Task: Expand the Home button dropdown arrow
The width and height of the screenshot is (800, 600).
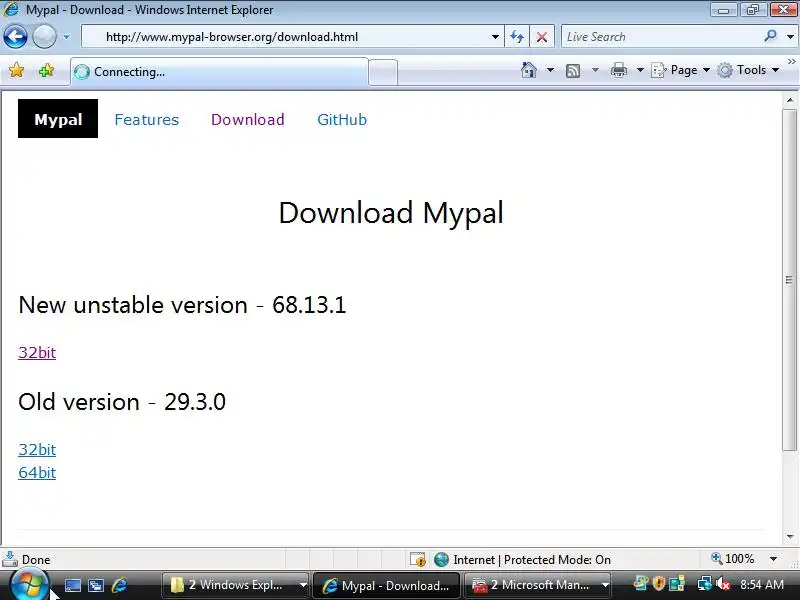Action: click(x=551, y=70)
